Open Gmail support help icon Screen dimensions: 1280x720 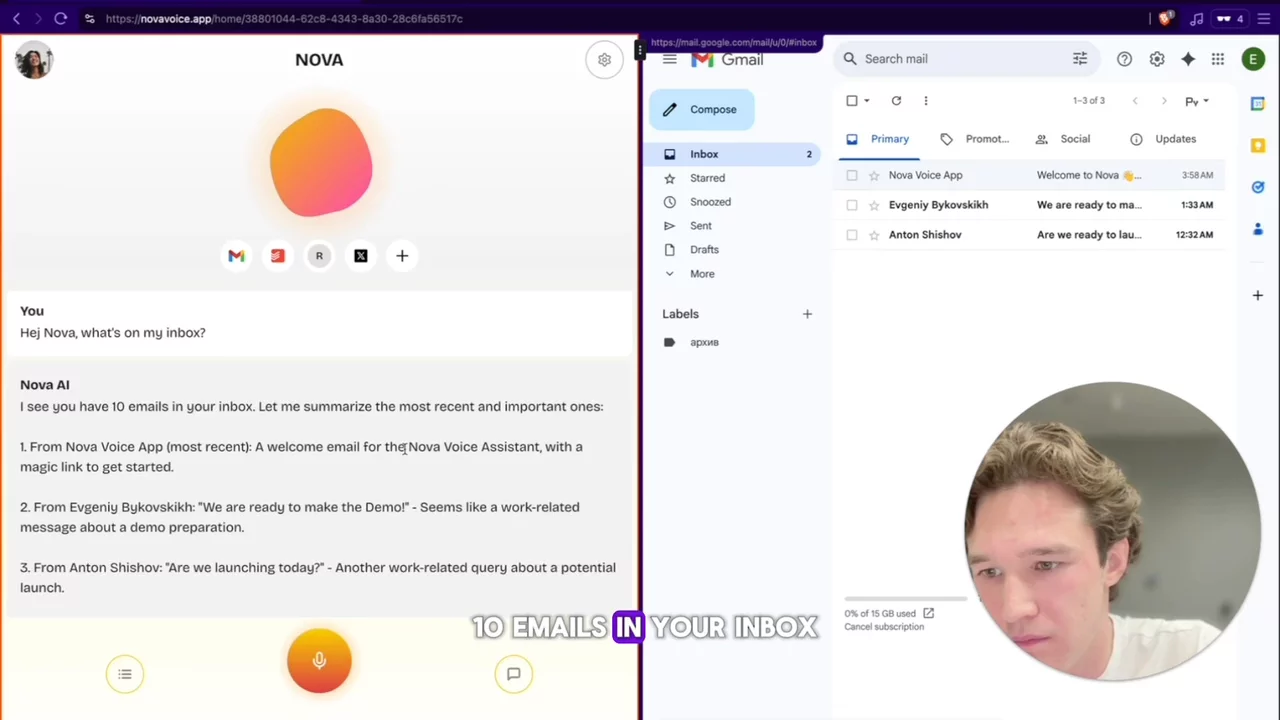click(x=1124, y=59)
